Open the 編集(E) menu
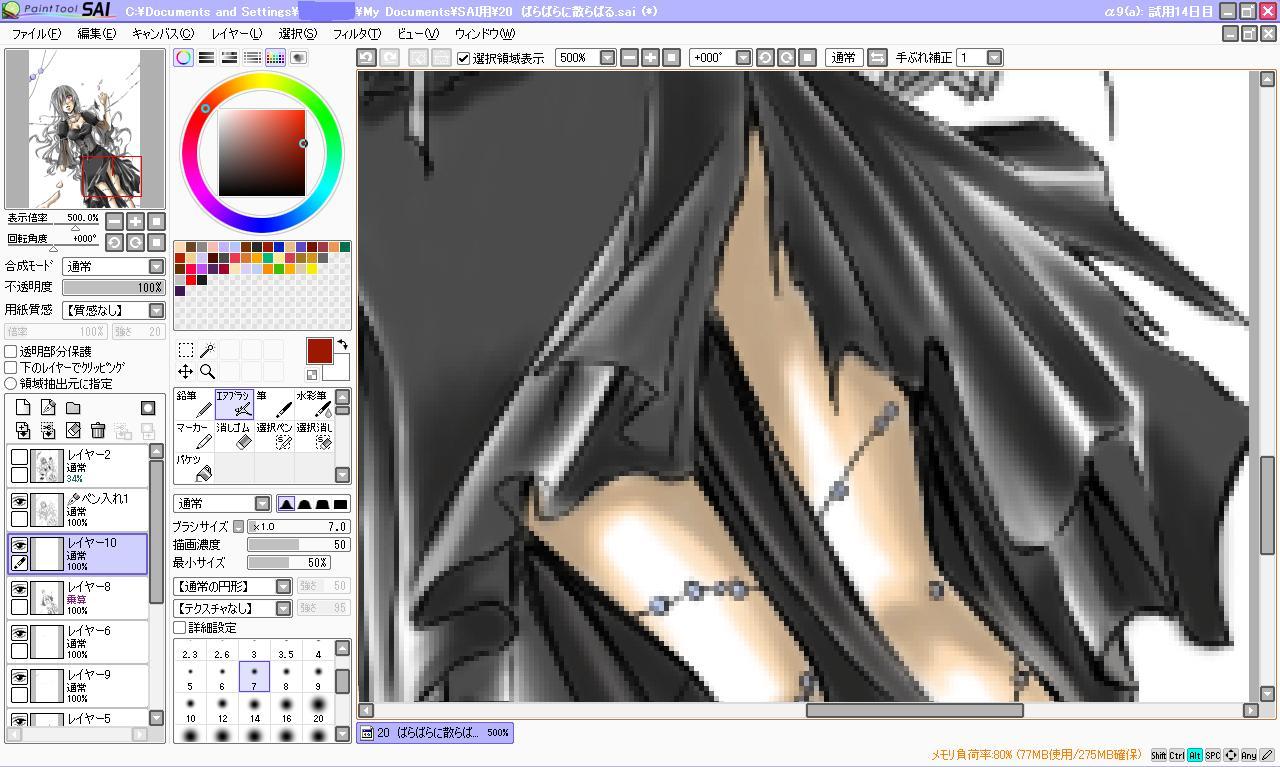This screenshot has width=1280, height=767. coord(97,34)
